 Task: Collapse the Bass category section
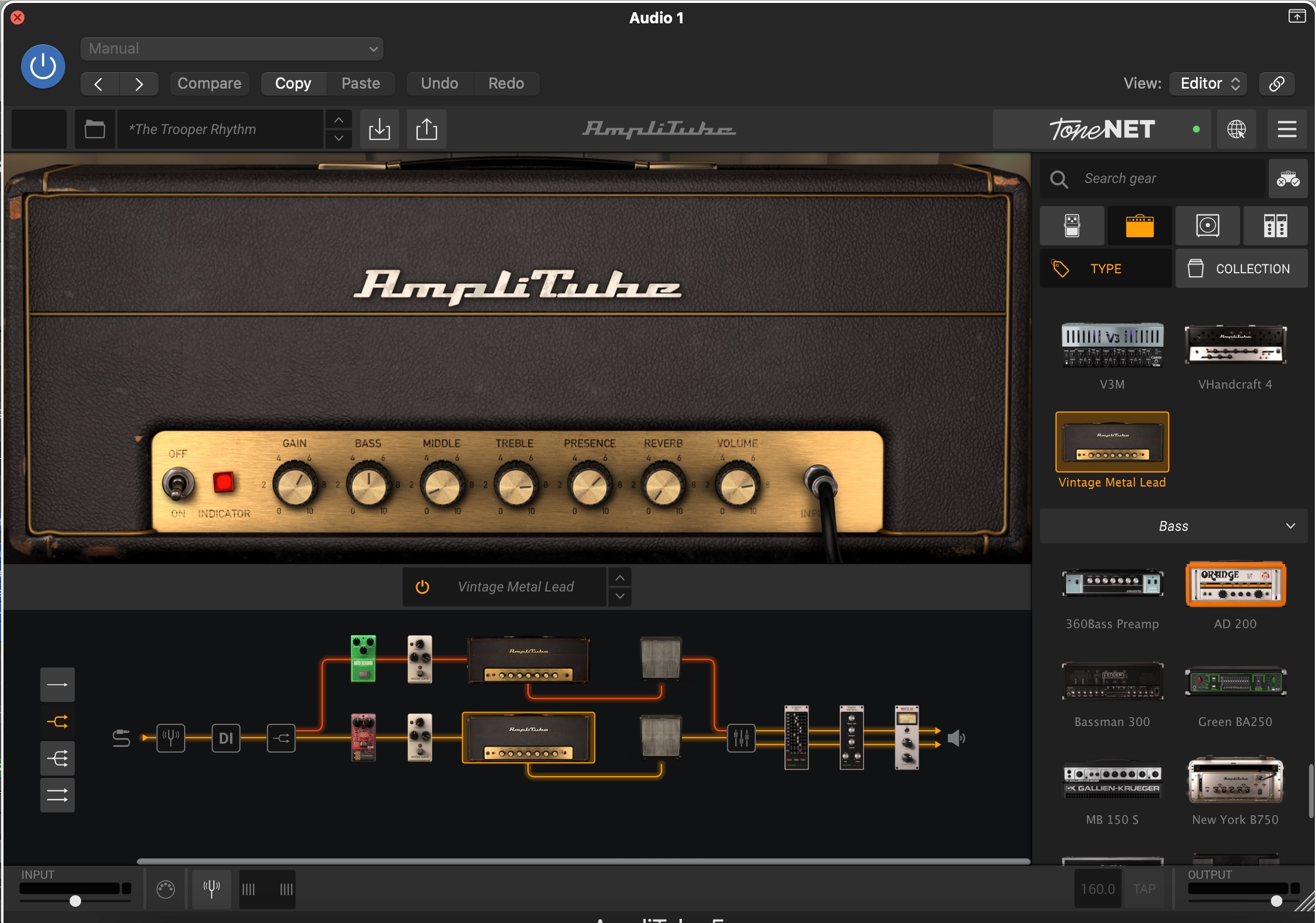coord(1173,526)
